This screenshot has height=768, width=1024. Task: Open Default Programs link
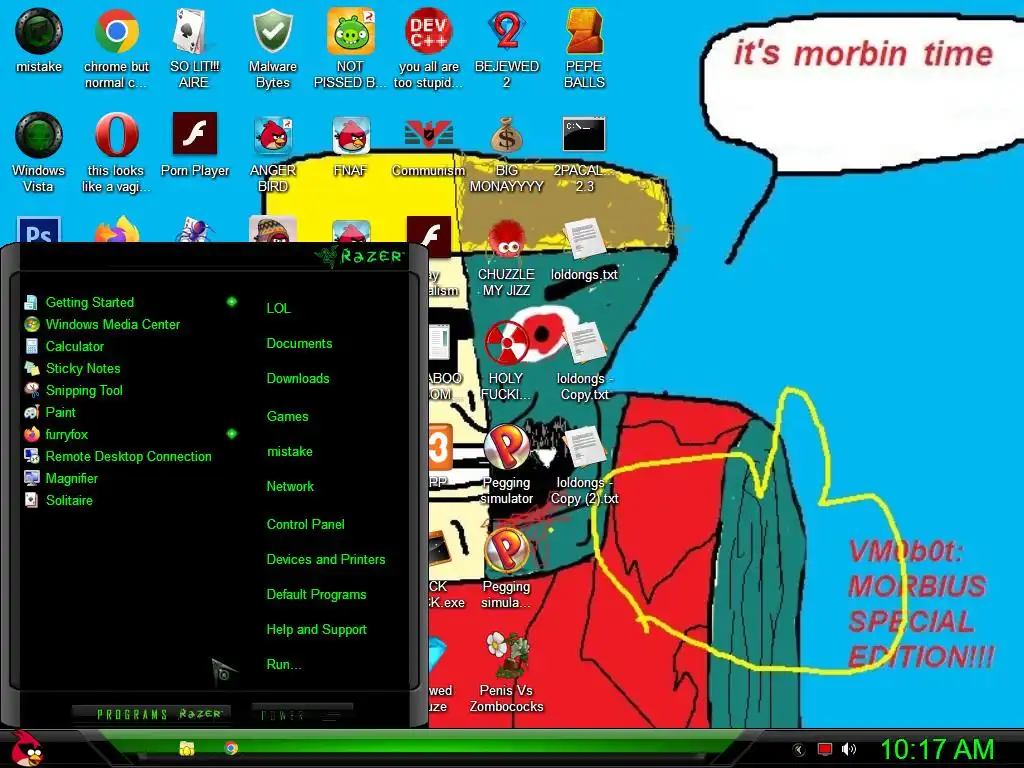pos(316,595)
